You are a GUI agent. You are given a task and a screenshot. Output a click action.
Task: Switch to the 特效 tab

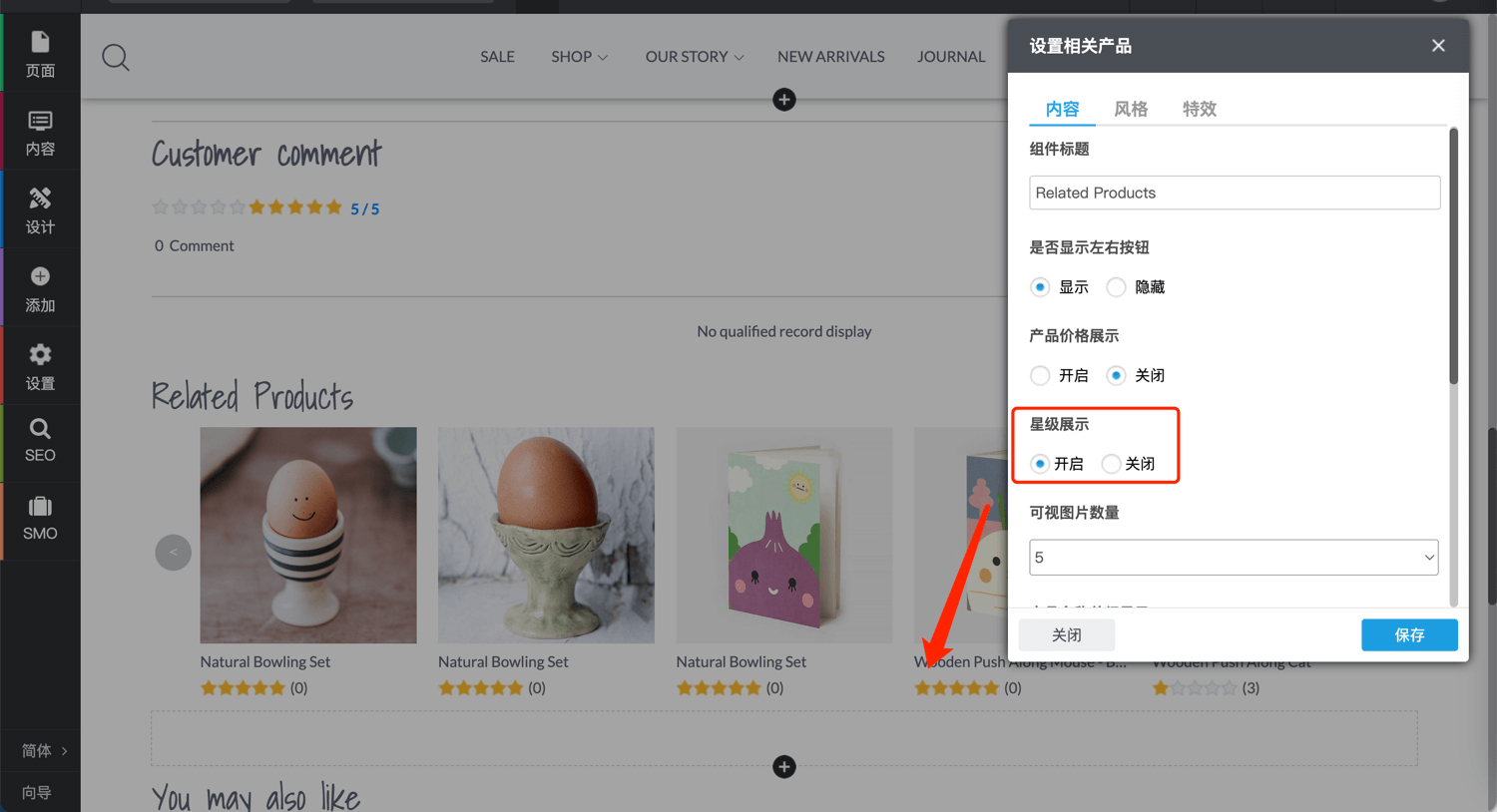[1199, 109]
